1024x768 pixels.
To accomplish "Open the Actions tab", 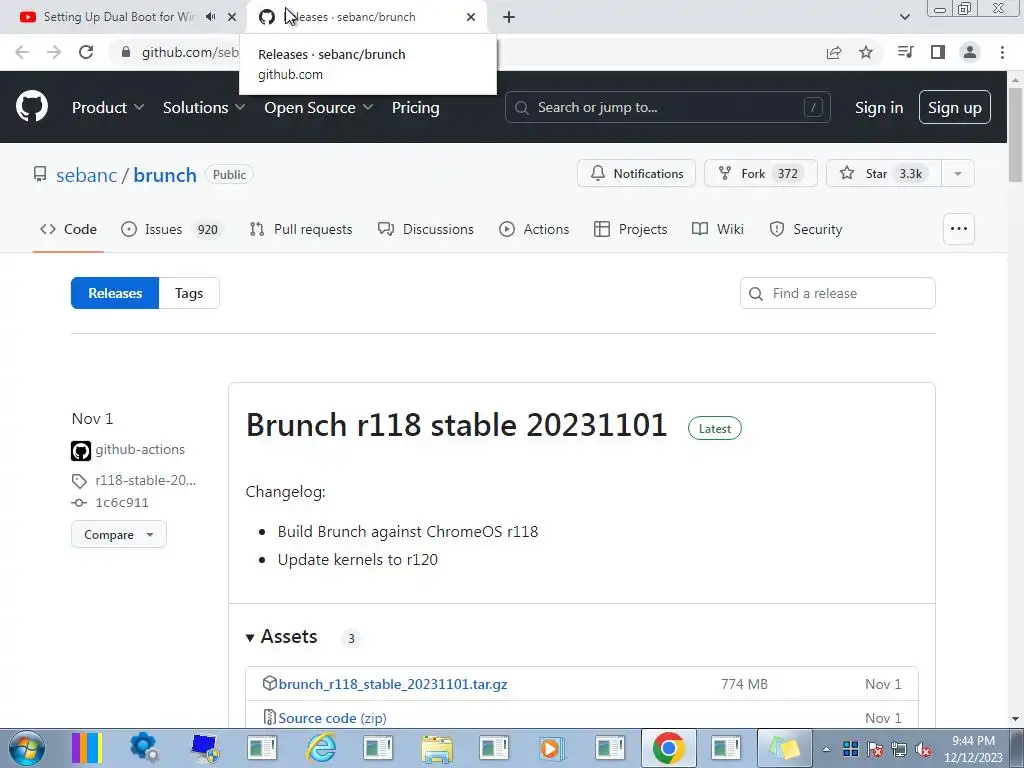I will click(534, 229).
